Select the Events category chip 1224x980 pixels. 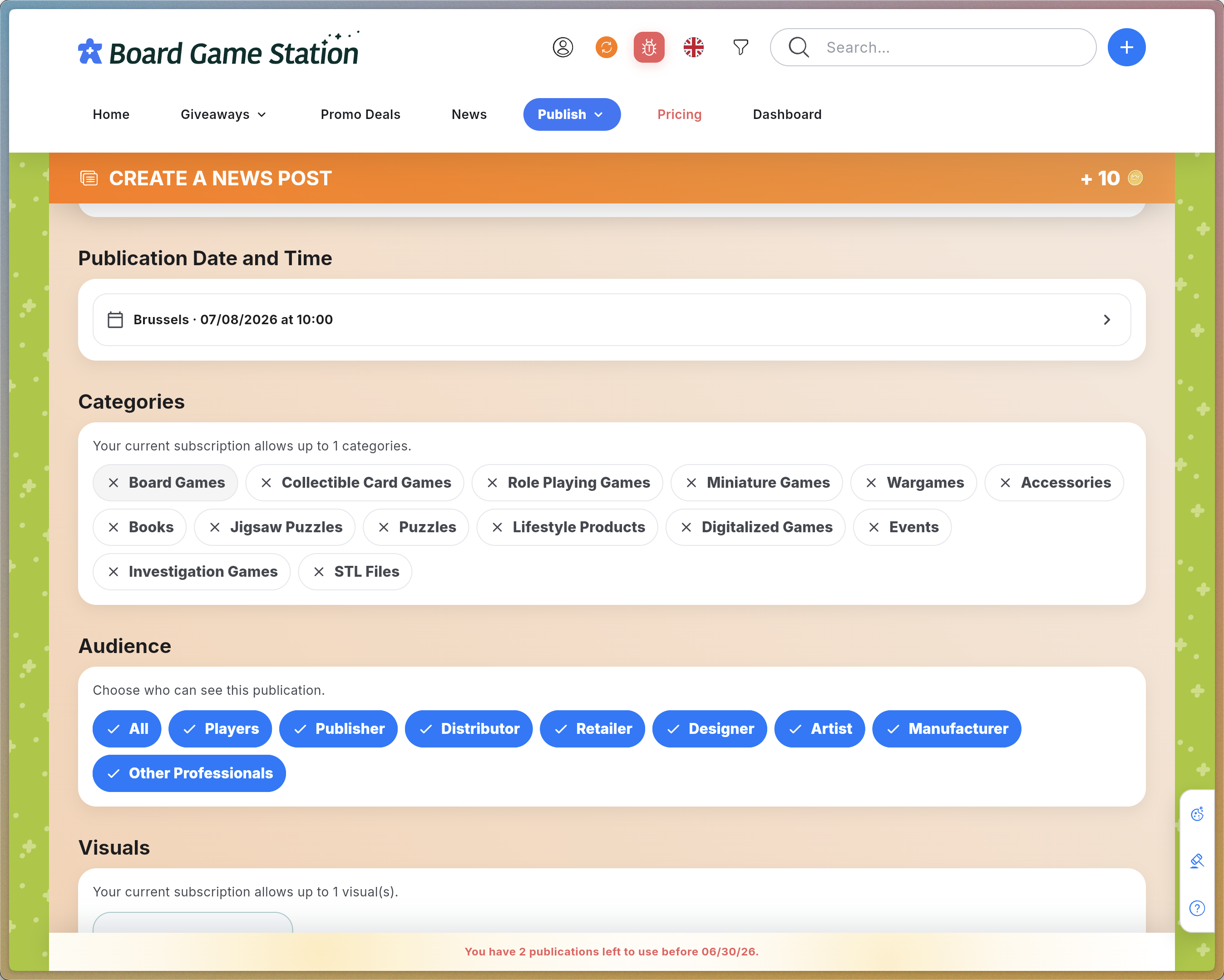point(902,528)
